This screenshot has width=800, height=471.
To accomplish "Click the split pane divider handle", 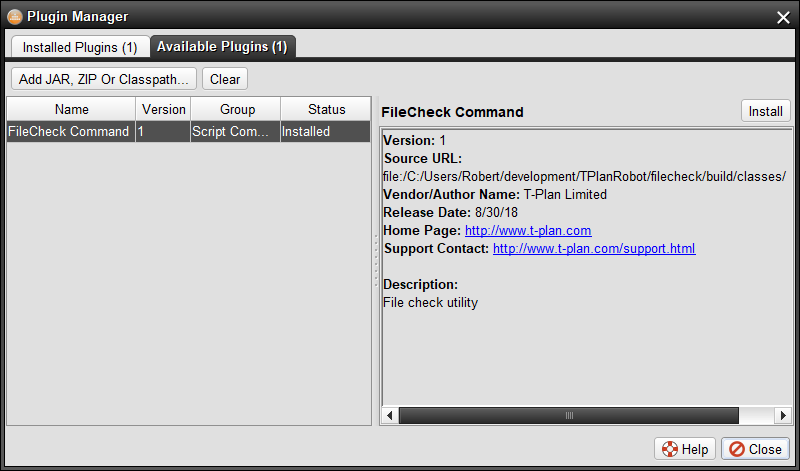I will (376, 262).
